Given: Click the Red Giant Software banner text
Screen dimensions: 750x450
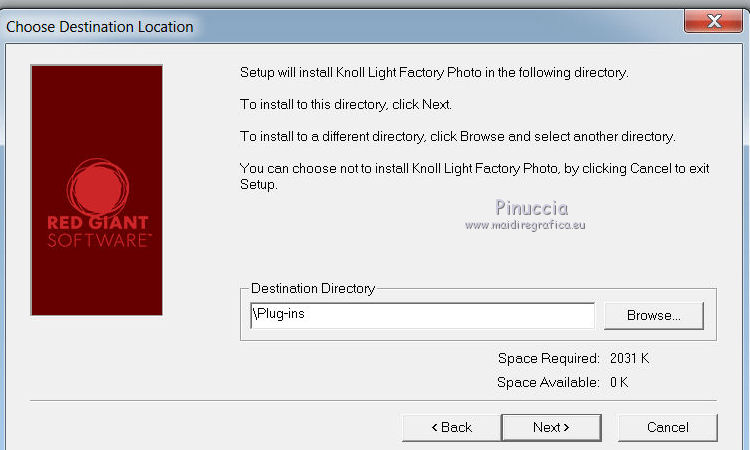Looking at the screenshot, I should 97,231.
